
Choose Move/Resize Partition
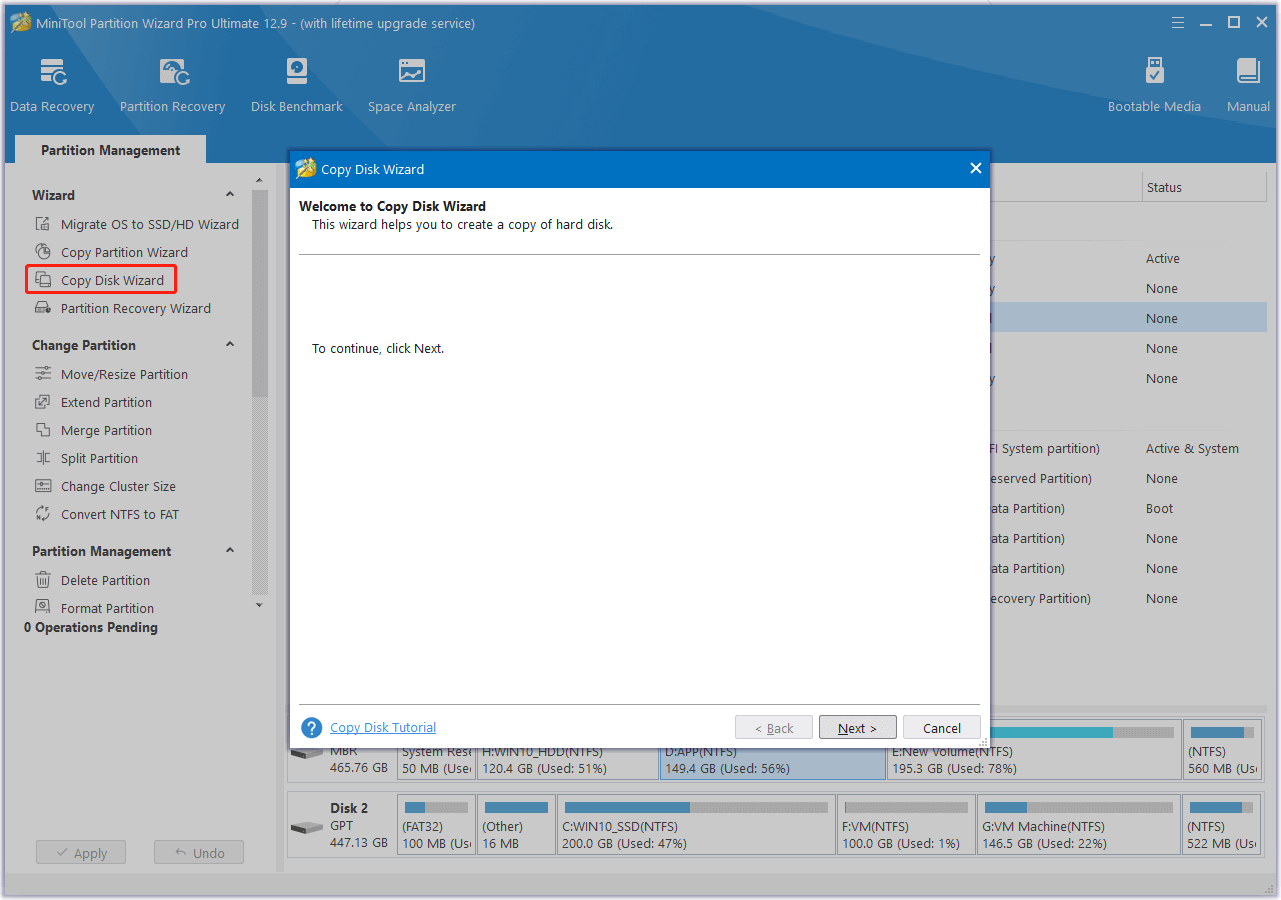pyautogui.click(x=124, y=374)
